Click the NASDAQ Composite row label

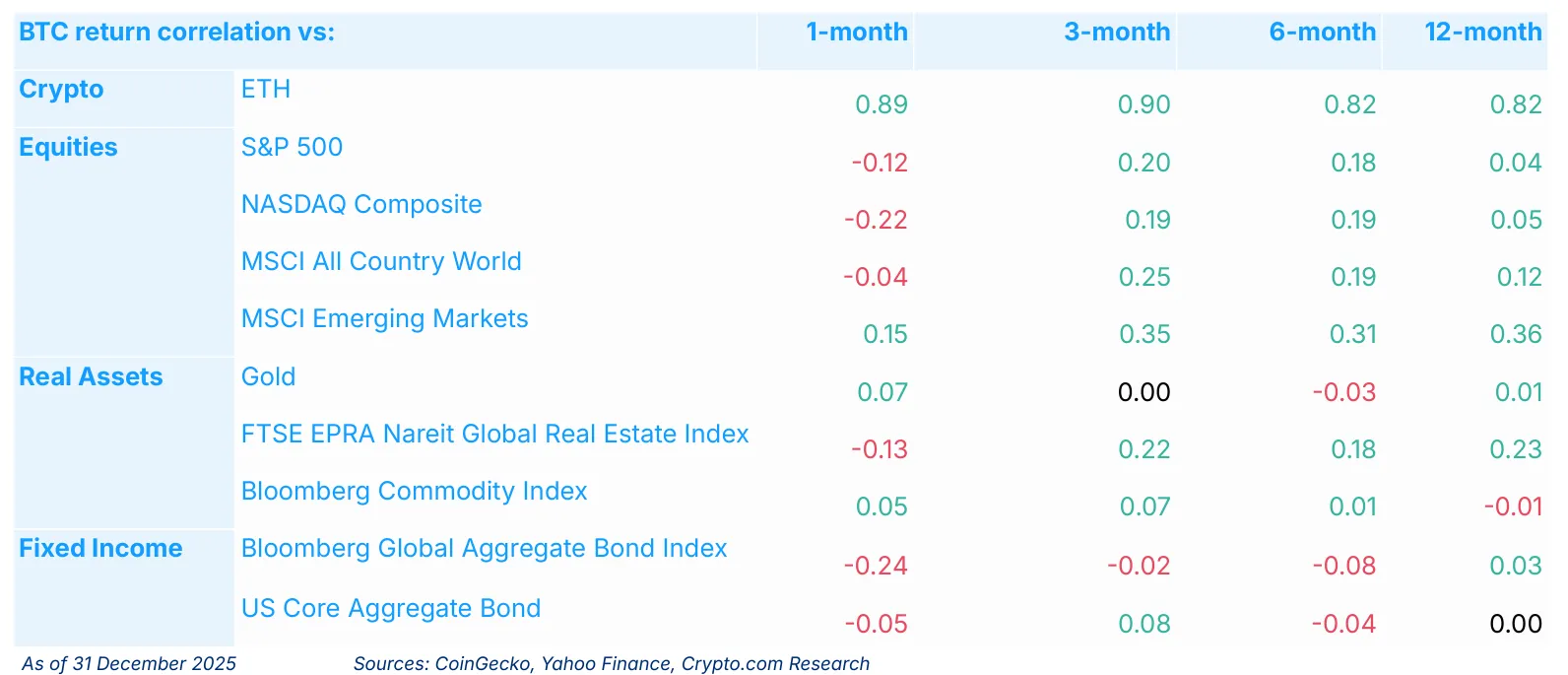tap(361, 205)
